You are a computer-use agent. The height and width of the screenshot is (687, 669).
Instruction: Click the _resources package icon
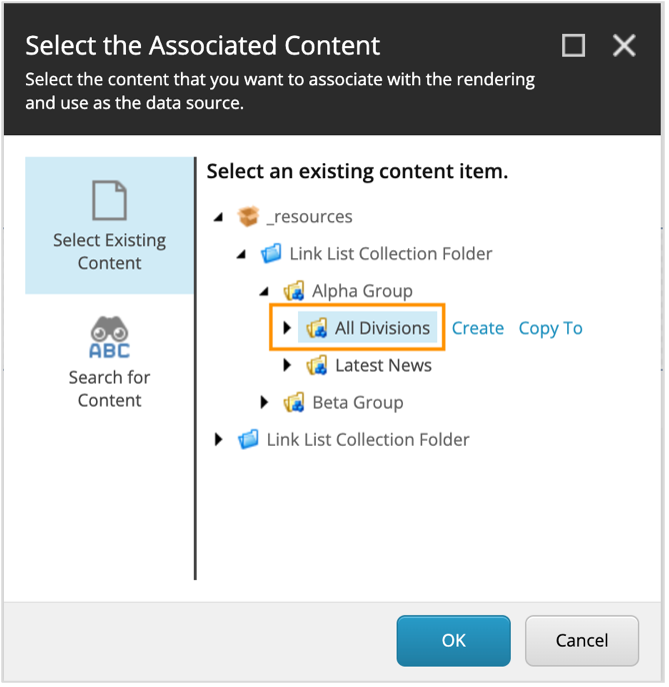coord(248,216)
